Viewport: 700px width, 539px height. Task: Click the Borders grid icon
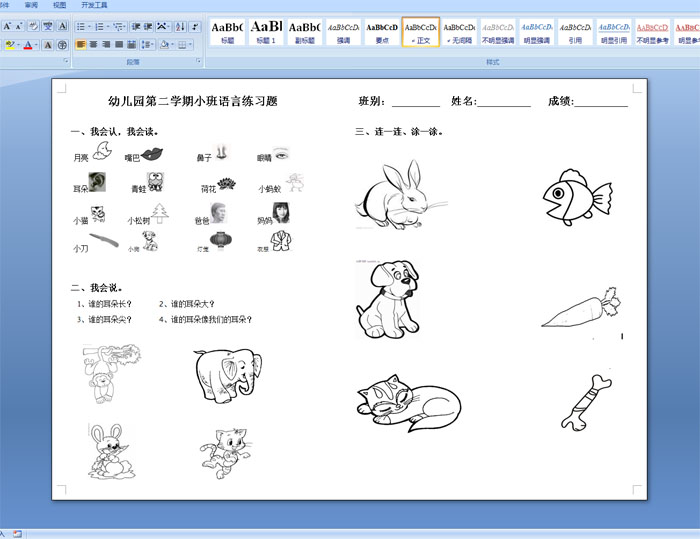pyautogui.click(x=182, y=45)
